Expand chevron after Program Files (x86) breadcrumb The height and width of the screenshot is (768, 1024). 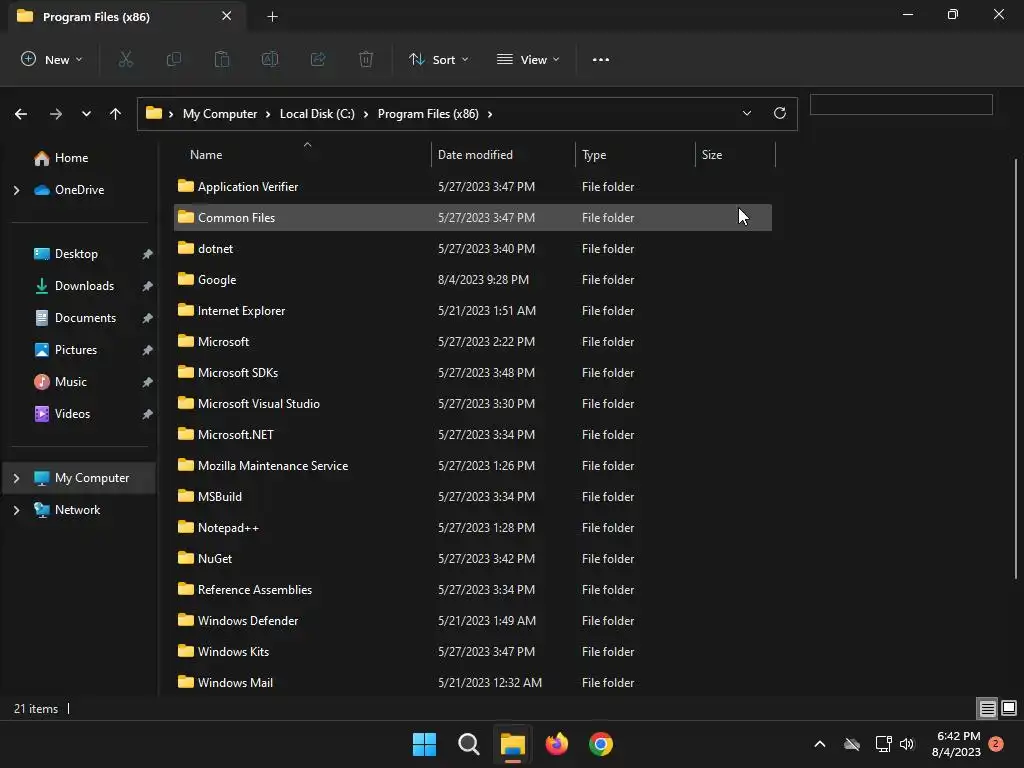490,114
